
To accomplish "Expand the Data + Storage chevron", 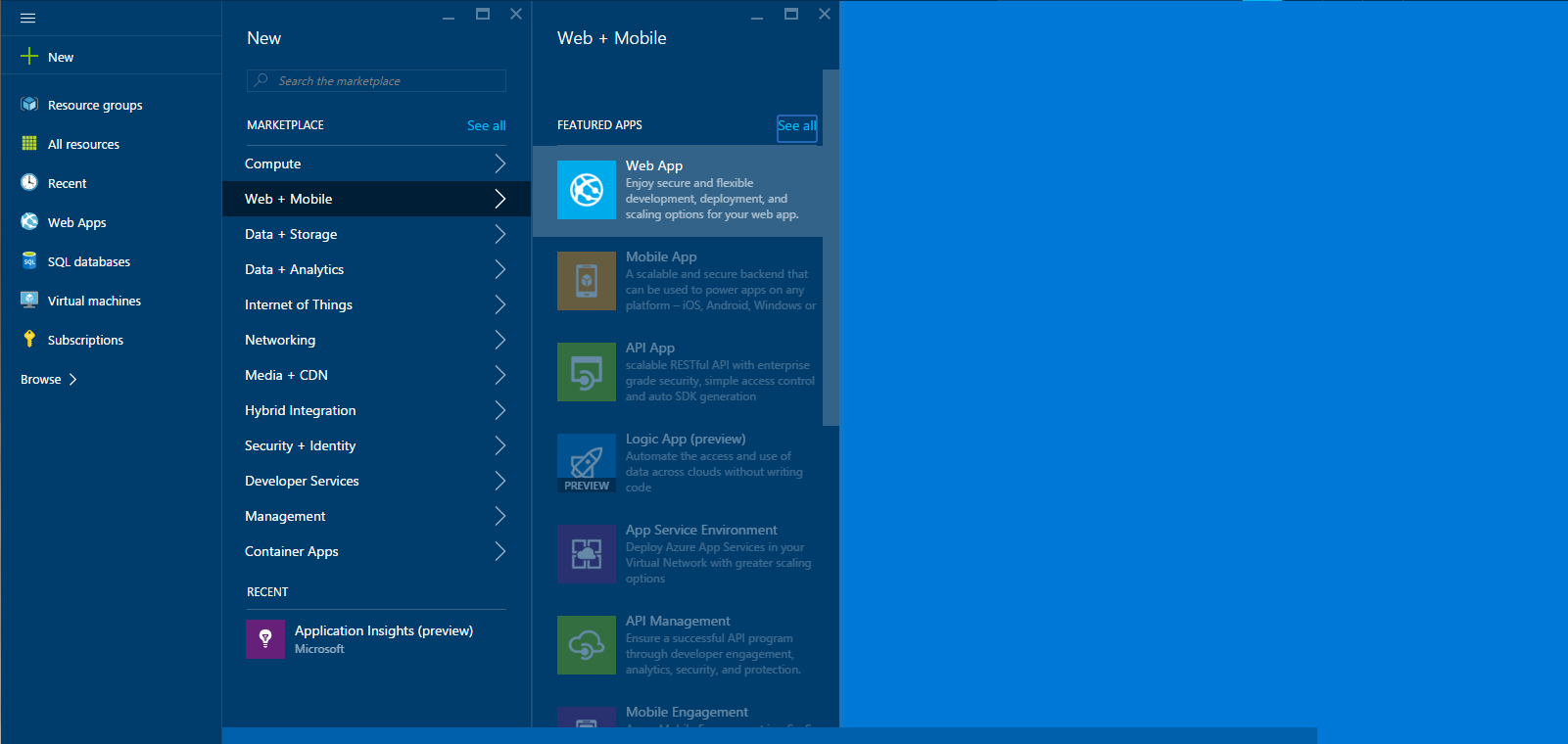I will [499, 234].
